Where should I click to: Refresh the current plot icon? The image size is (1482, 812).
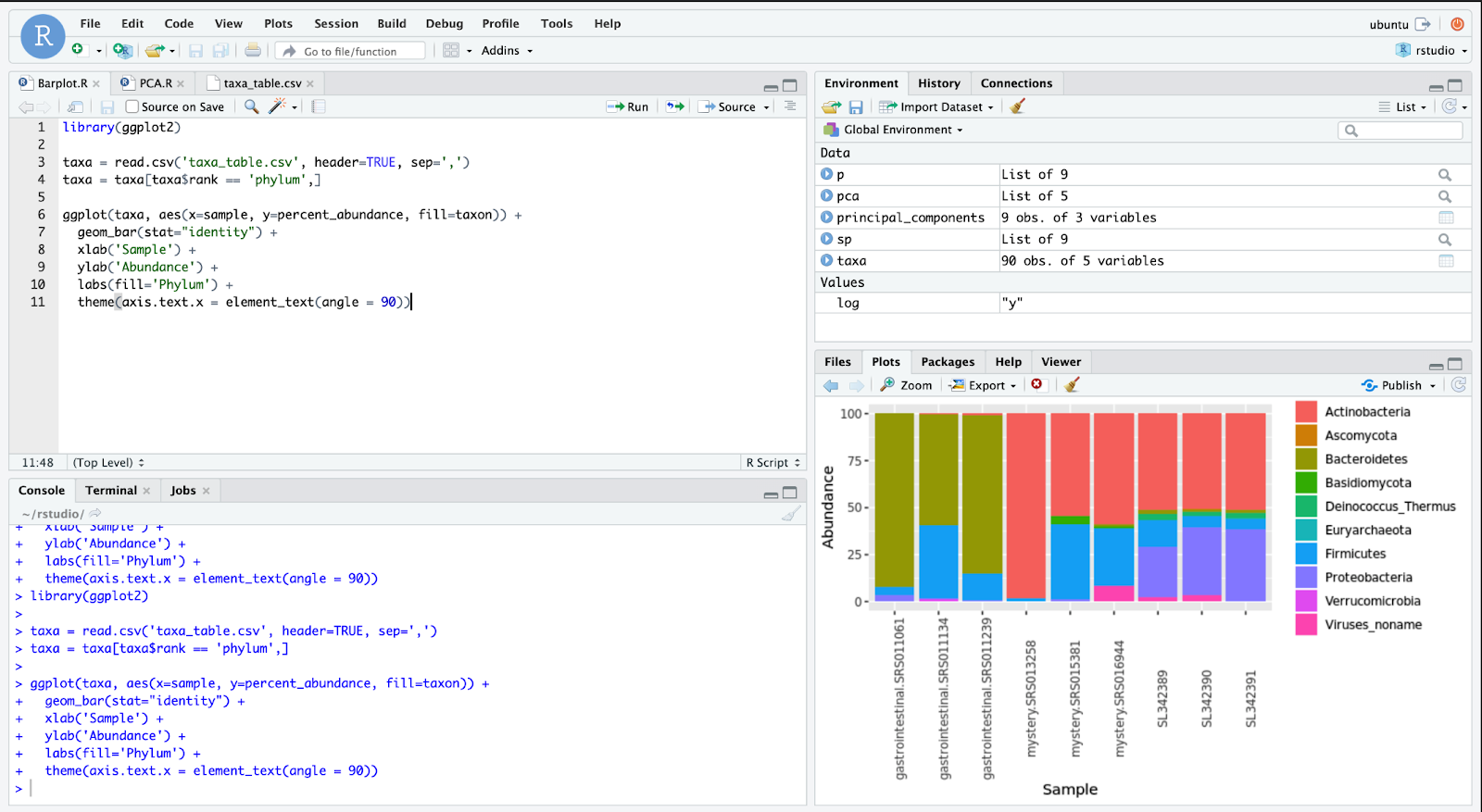(1459, 385)
